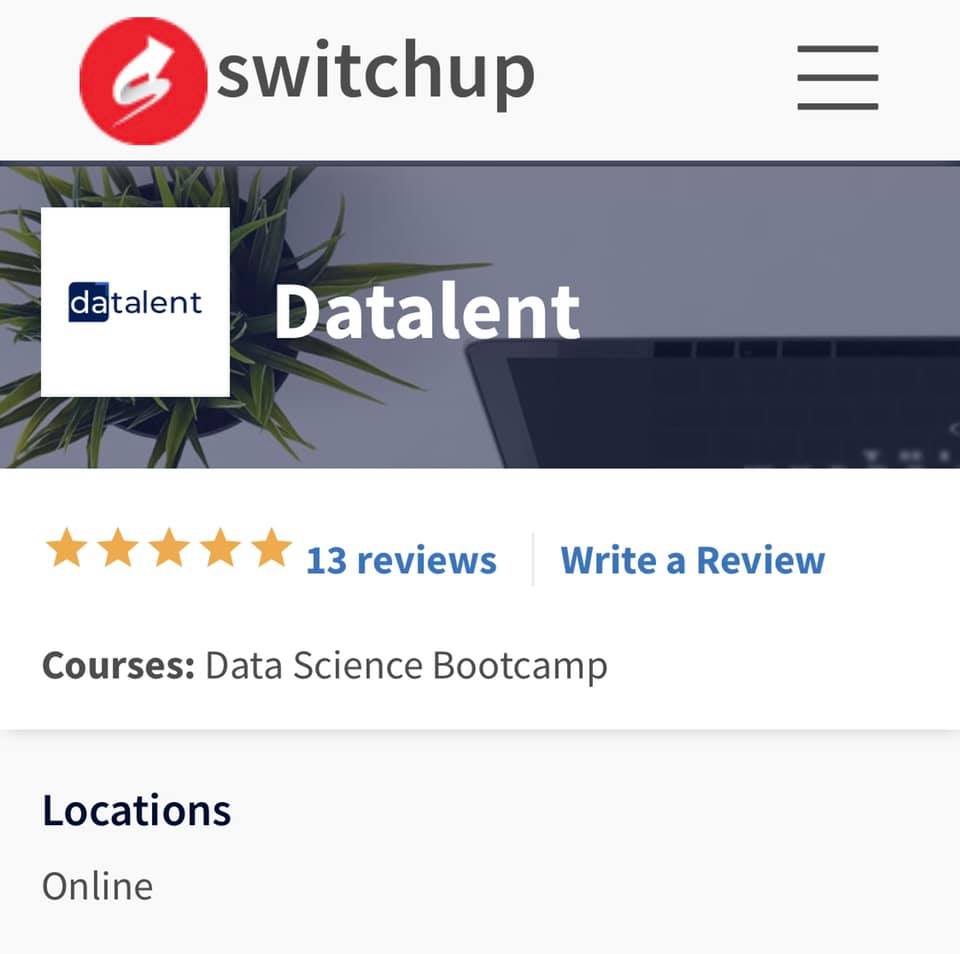Click the Courses label
The height and width of the screenshot is (954, 960).
point(119,666)
